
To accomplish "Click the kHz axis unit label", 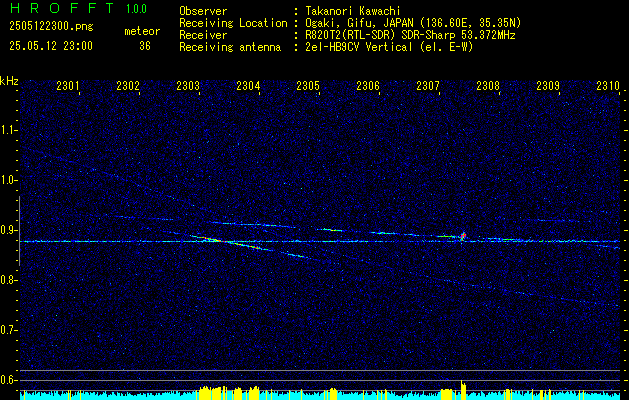I will (x=9, y=81).
